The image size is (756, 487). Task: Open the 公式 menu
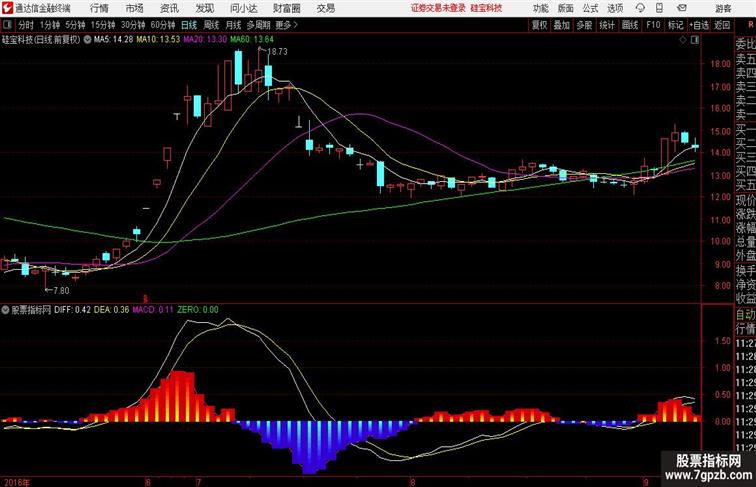coord(590,8)
